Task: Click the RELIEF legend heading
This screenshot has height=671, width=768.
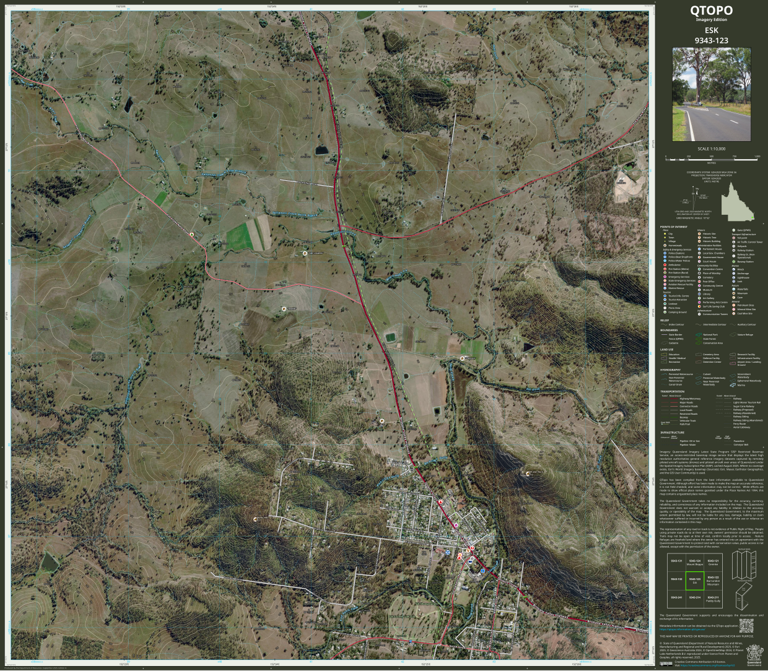Action: coord(664,321)
